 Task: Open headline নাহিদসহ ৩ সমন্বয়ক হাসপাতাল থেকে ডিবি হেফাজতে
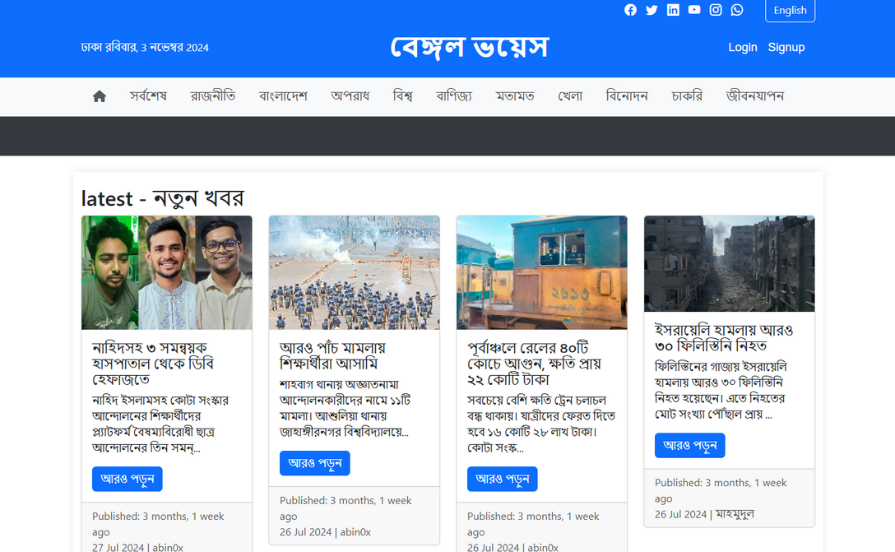click(x=153, y=364)
